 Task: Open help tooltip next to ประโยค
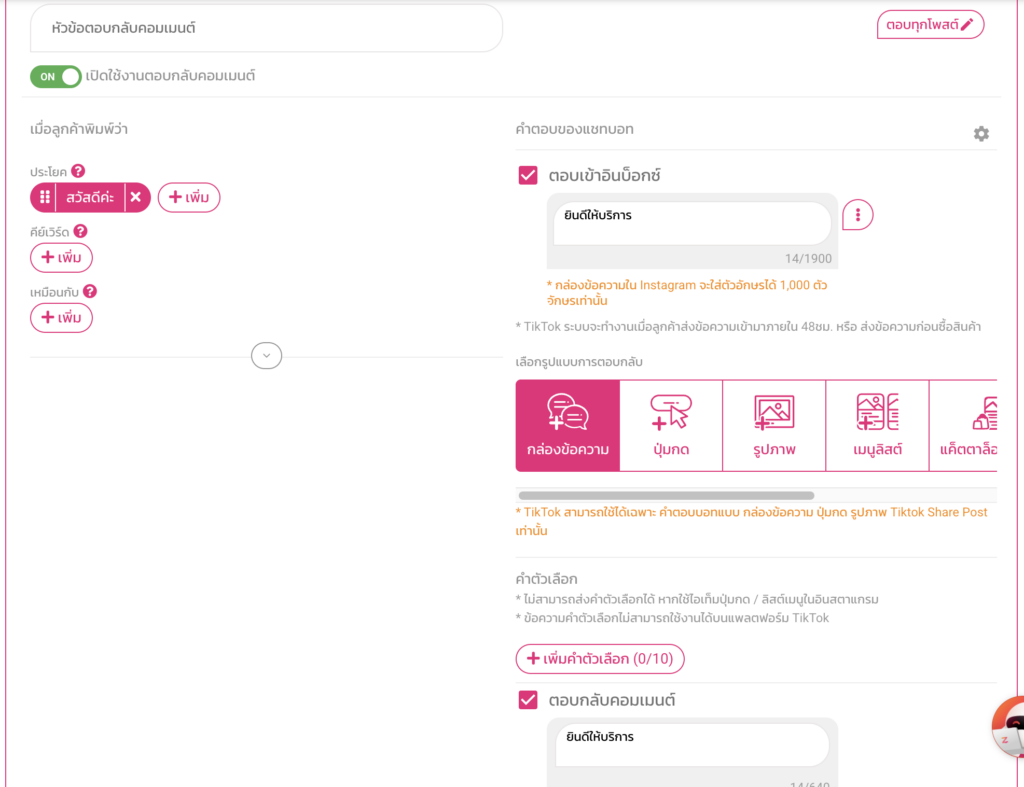click(78, 171)
